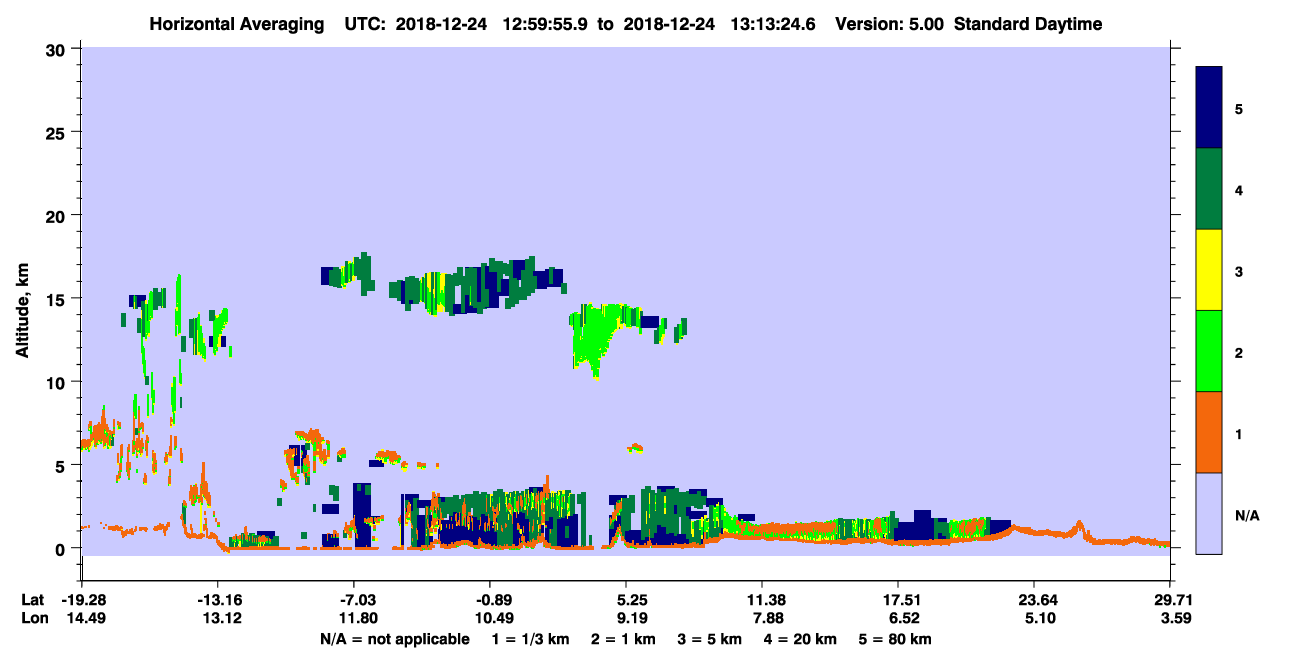Select the yellow level 3 legend swatch
1300x667 pixels.
pyautogui.click(x=1209, y=270)
